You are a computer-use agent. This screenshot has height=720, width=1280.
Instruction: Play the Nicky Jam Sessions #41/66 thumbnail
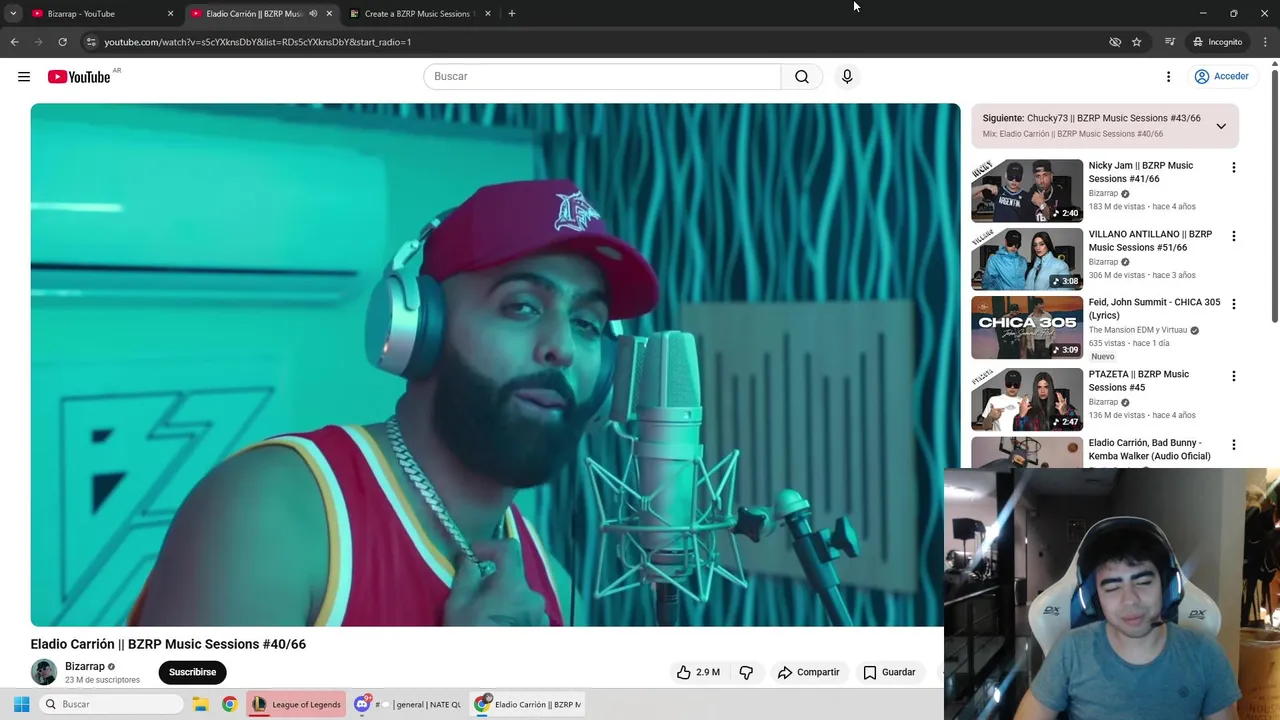[x=1027, y=190]
